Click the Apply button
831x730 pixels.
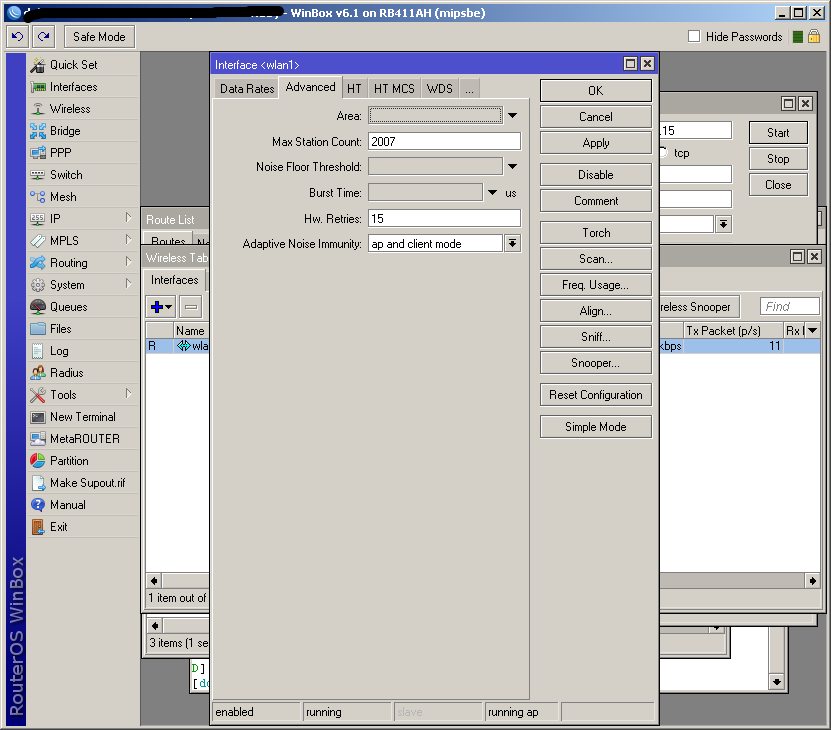click(x=596, y=143)
